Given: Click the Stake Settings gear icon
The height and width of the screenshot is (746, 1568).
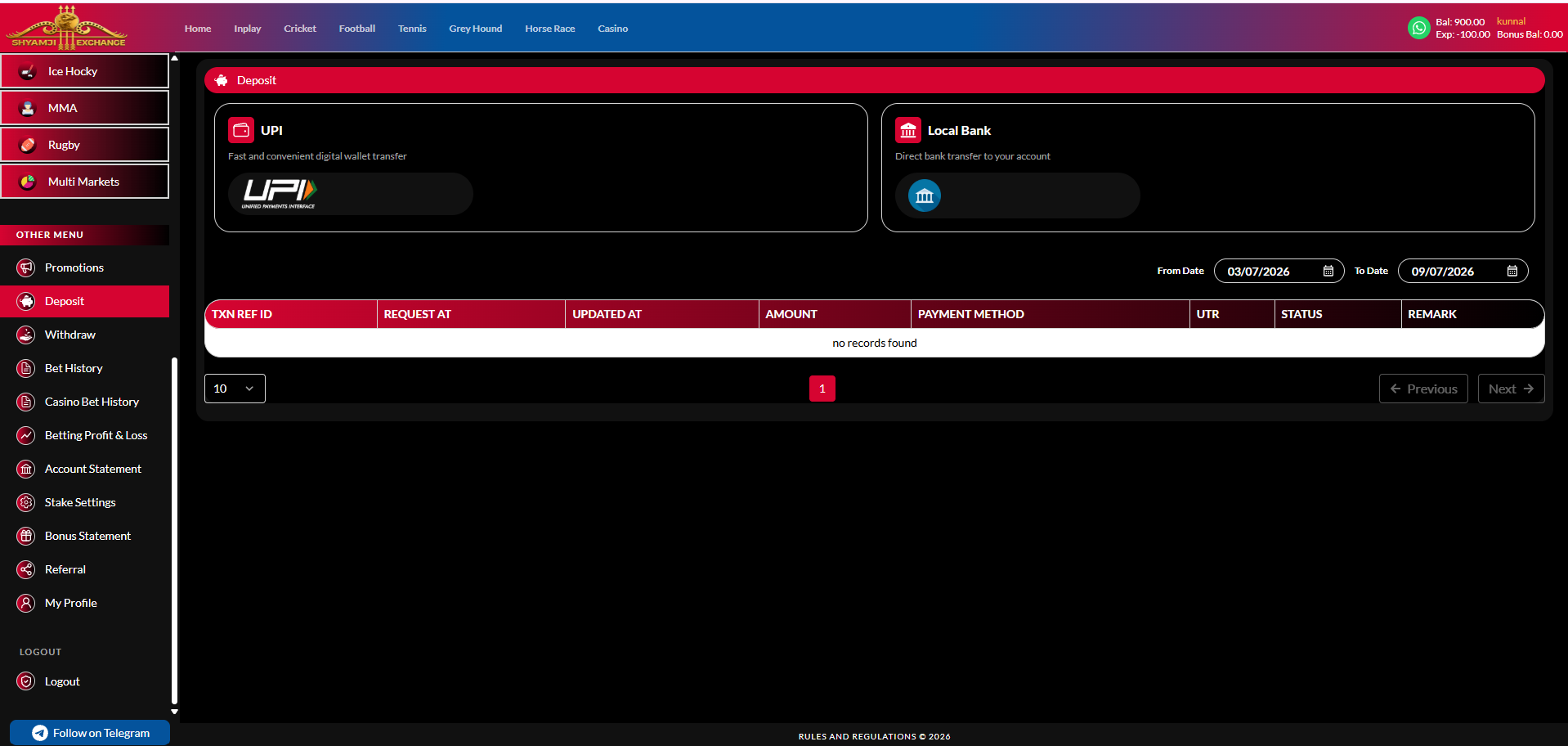Looking at the screenshot, I should [x=26, y=502].
